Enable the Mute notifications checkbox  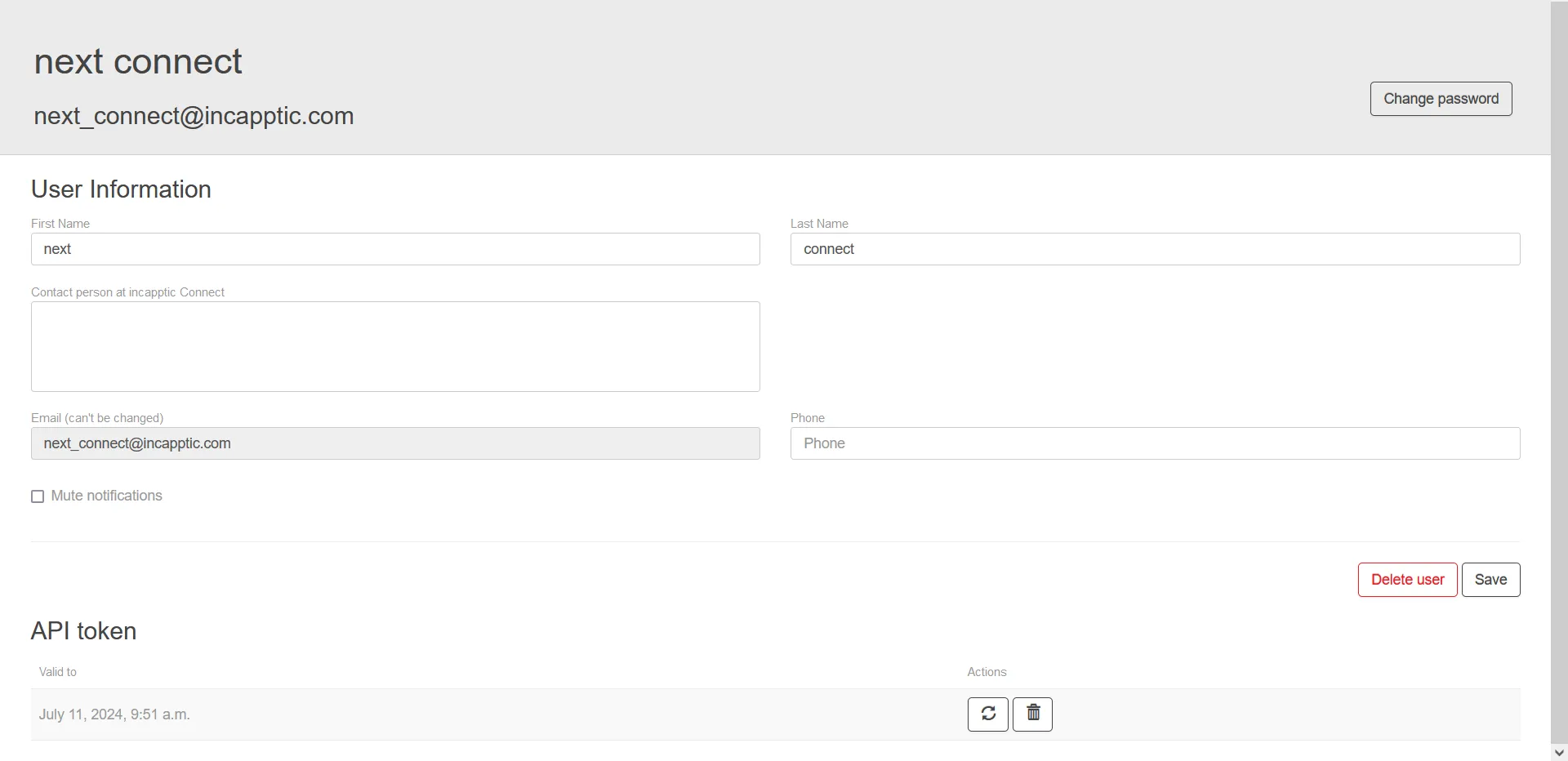(38, 496)
